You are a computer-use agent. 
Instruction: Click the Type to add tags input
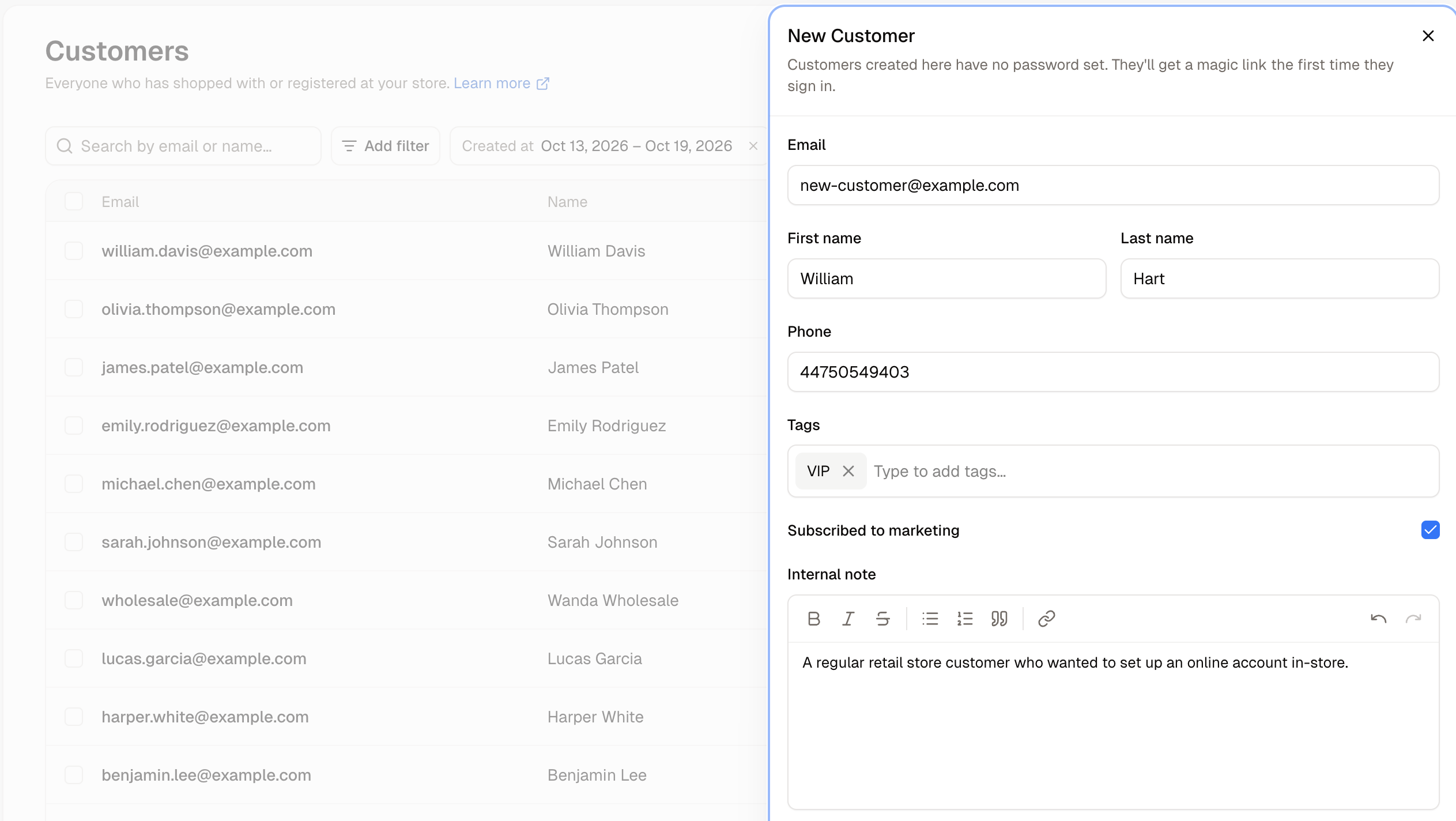[x=1152, y=471]
